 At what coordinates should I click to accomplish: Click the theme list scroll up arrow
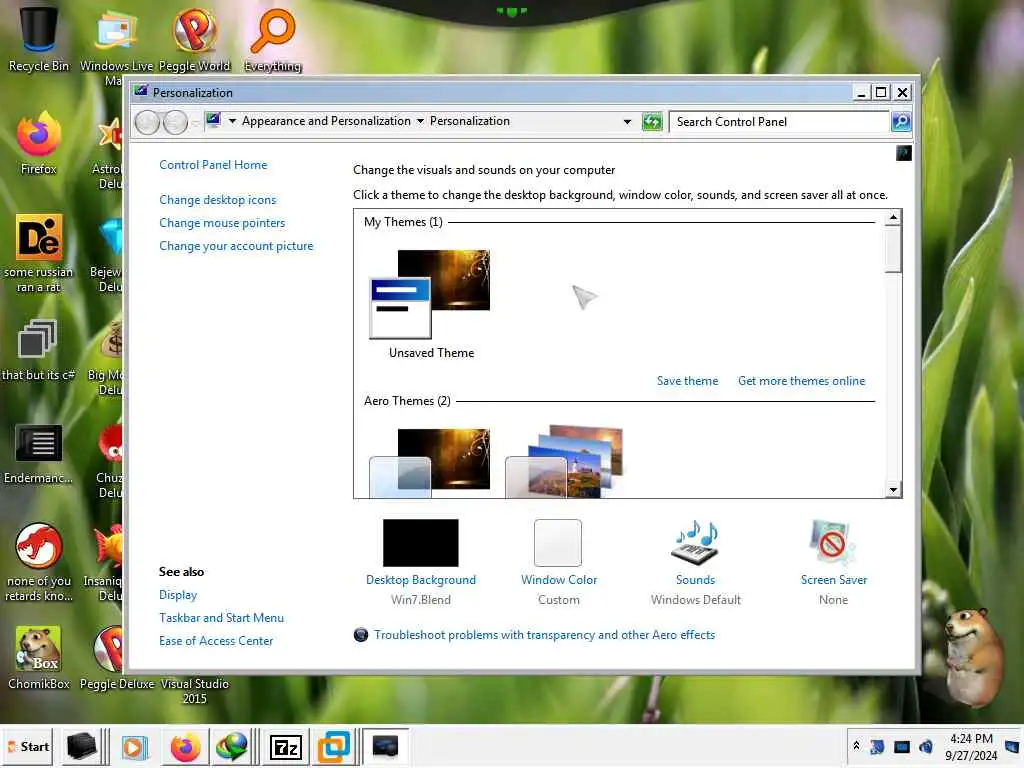[x=893, y=217]
